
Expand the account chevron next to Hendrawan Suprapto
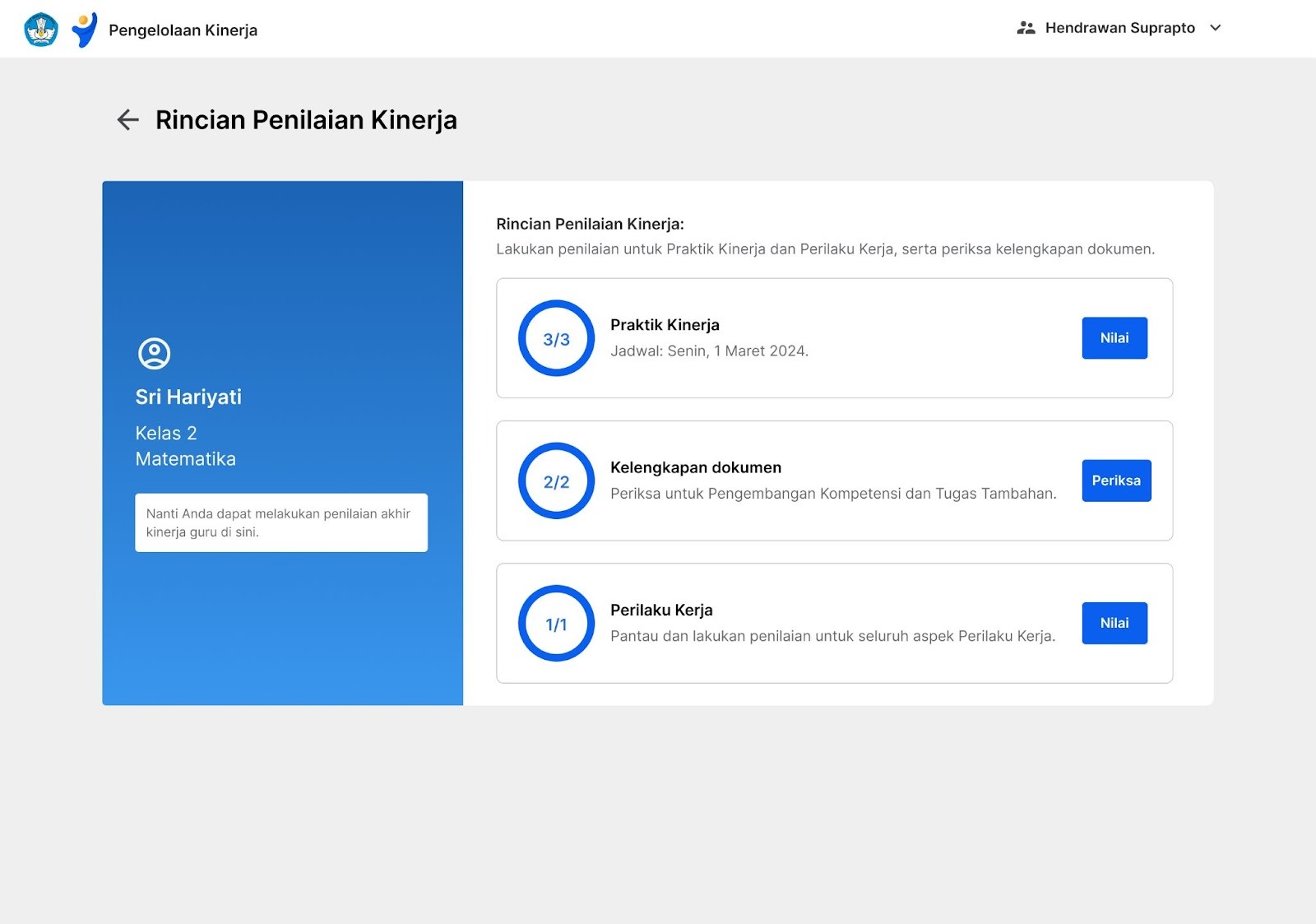tap(1216, 28)
